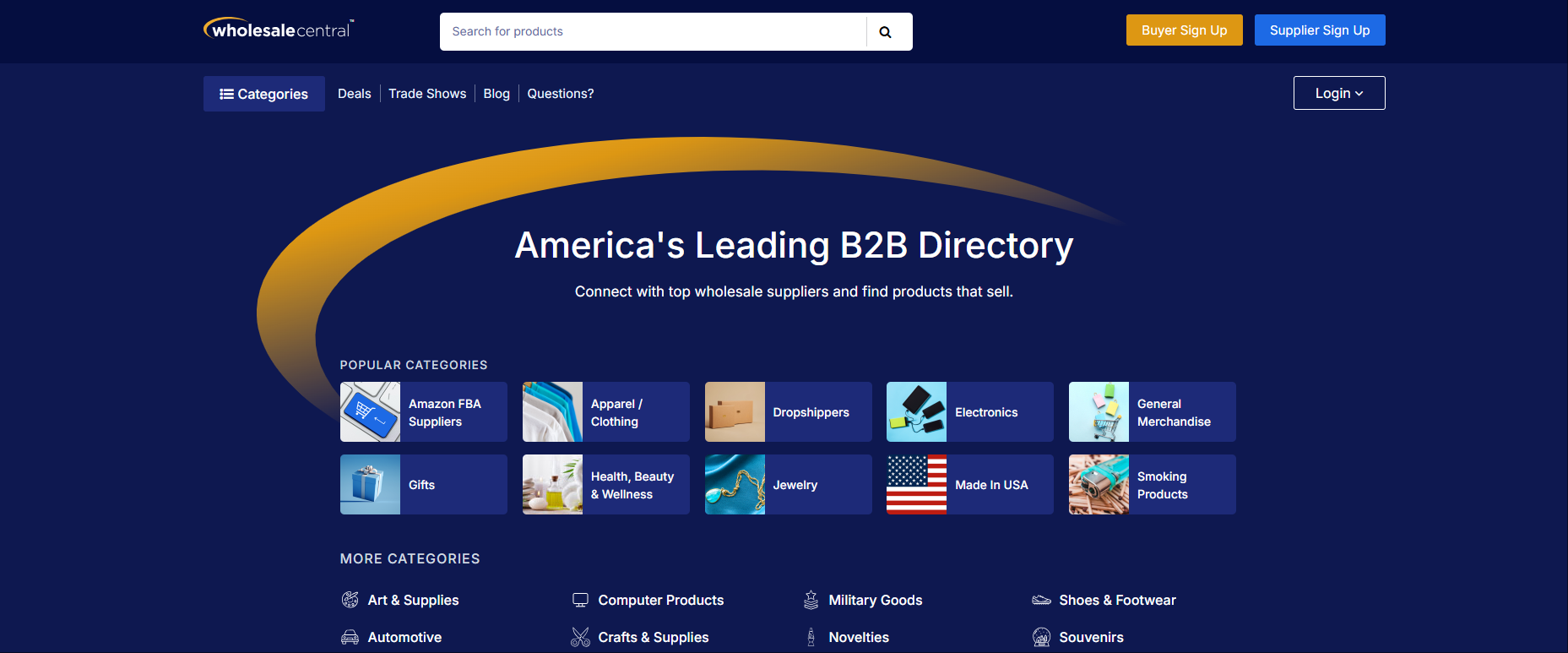Screen dimensions: 1568x653
Task: Click the Crafts & Supplies scissors icon
Action: tap(580, 637)
